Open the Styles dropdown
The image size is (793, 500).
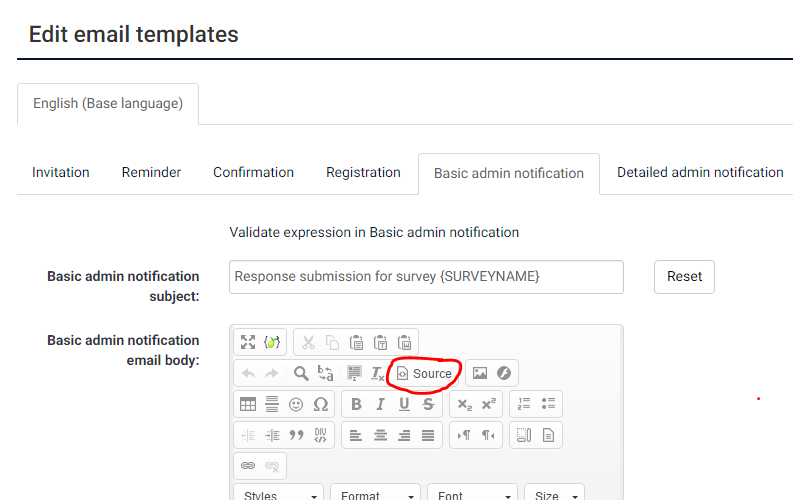pyautogui.click(x=279, y=495)
